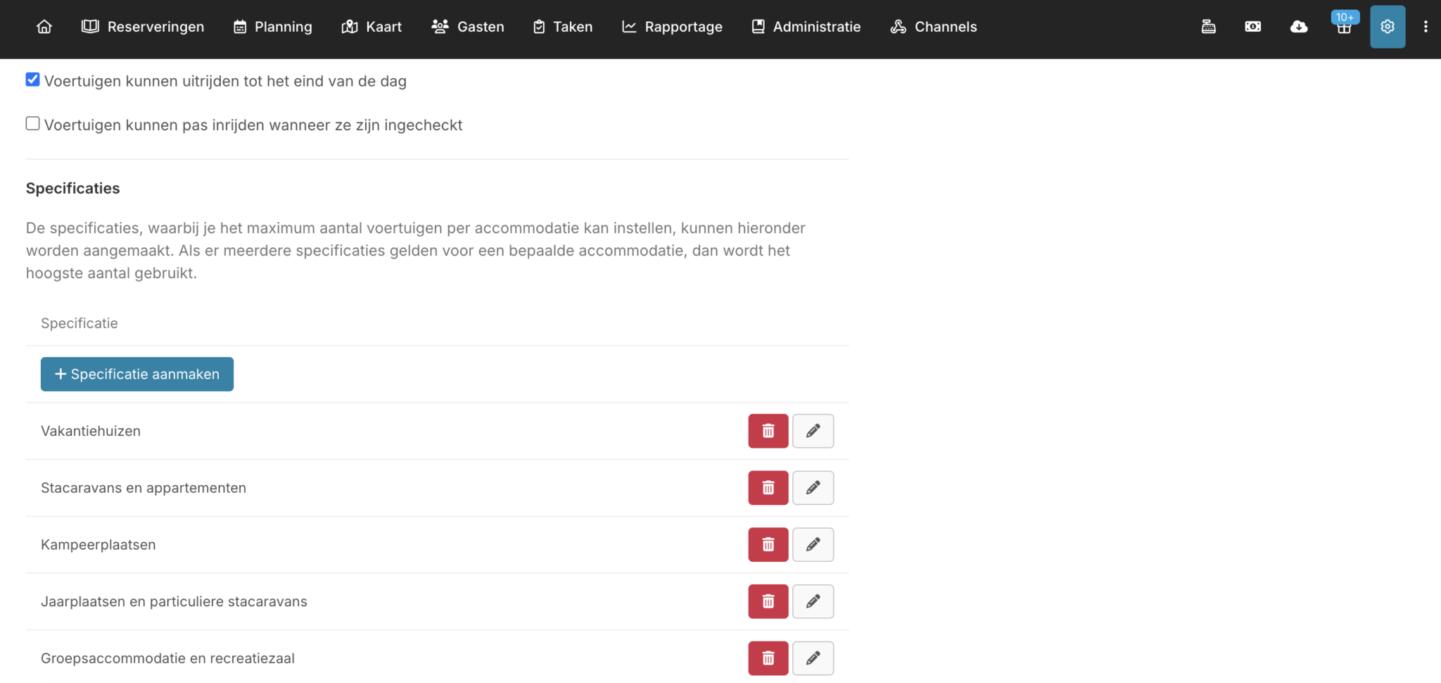The height and width of the screenshot is (683, 1441).
Task: Click the cloud download icon
Action: click(1298, 27)
